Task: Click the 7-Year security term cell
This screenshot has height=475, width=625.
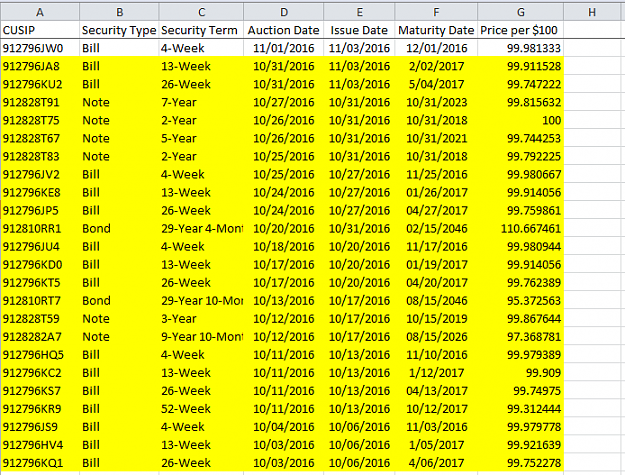Action: coord(201,102)
